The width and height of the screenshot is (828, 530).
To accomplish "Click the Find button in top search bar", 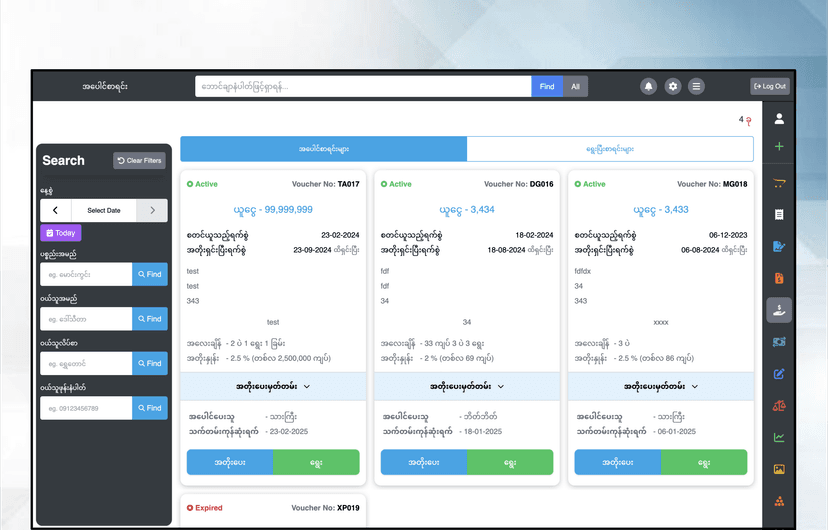I will [x=547, y=87].
